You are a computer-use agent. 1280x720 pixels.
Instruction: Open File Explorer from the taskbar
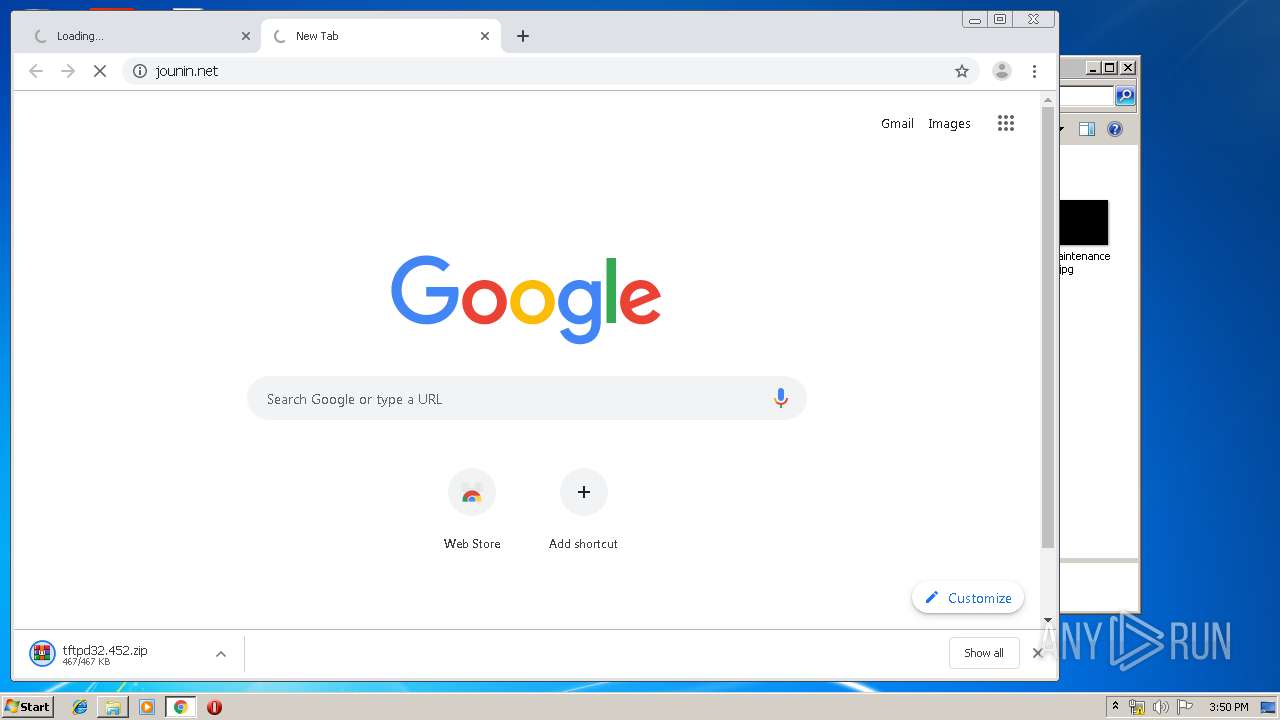[113, 707]
